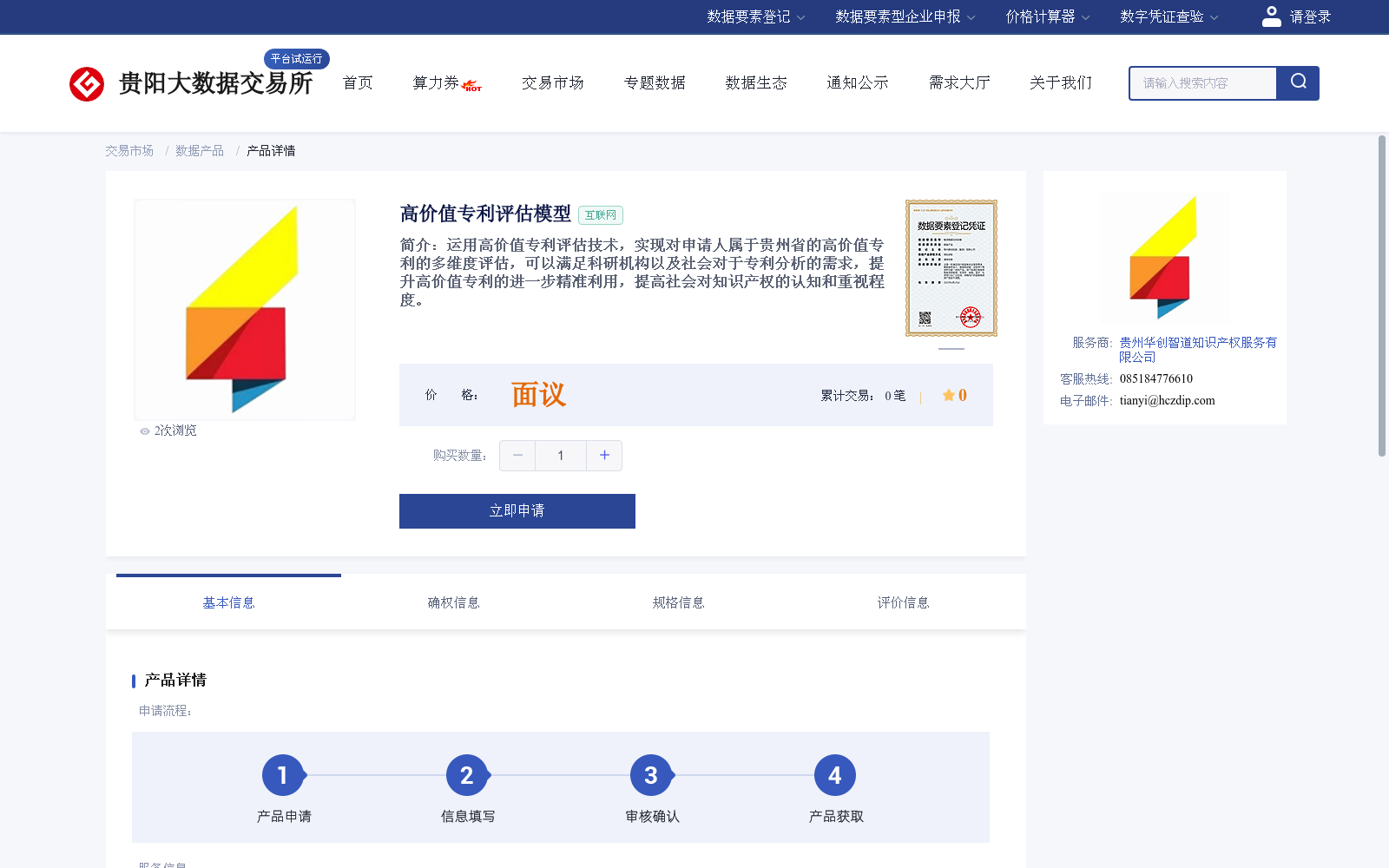Click step 2 circle 信息填写
Viewport: 1389px width, 868px height.
467,775
